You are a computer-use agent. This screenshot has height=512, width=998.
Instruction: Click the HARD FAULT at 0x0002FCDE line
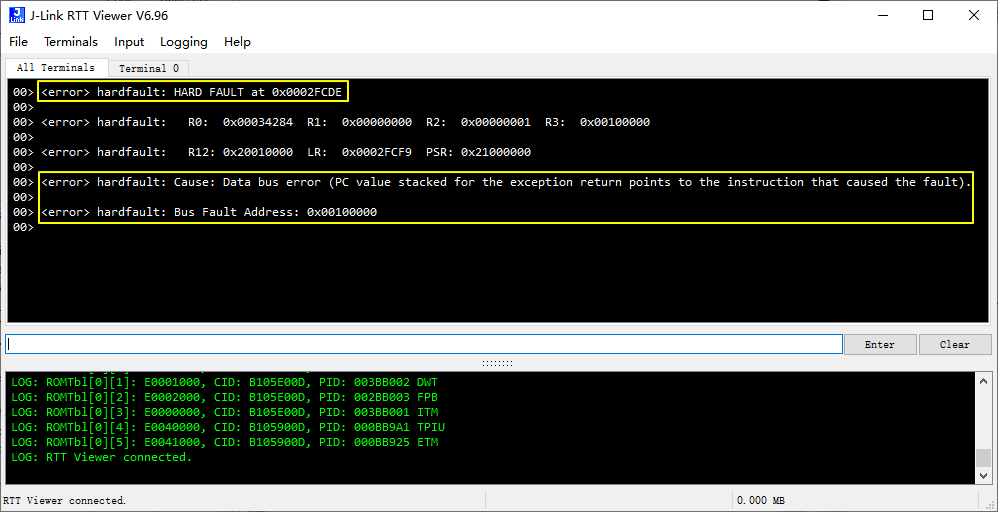point(191,92)
